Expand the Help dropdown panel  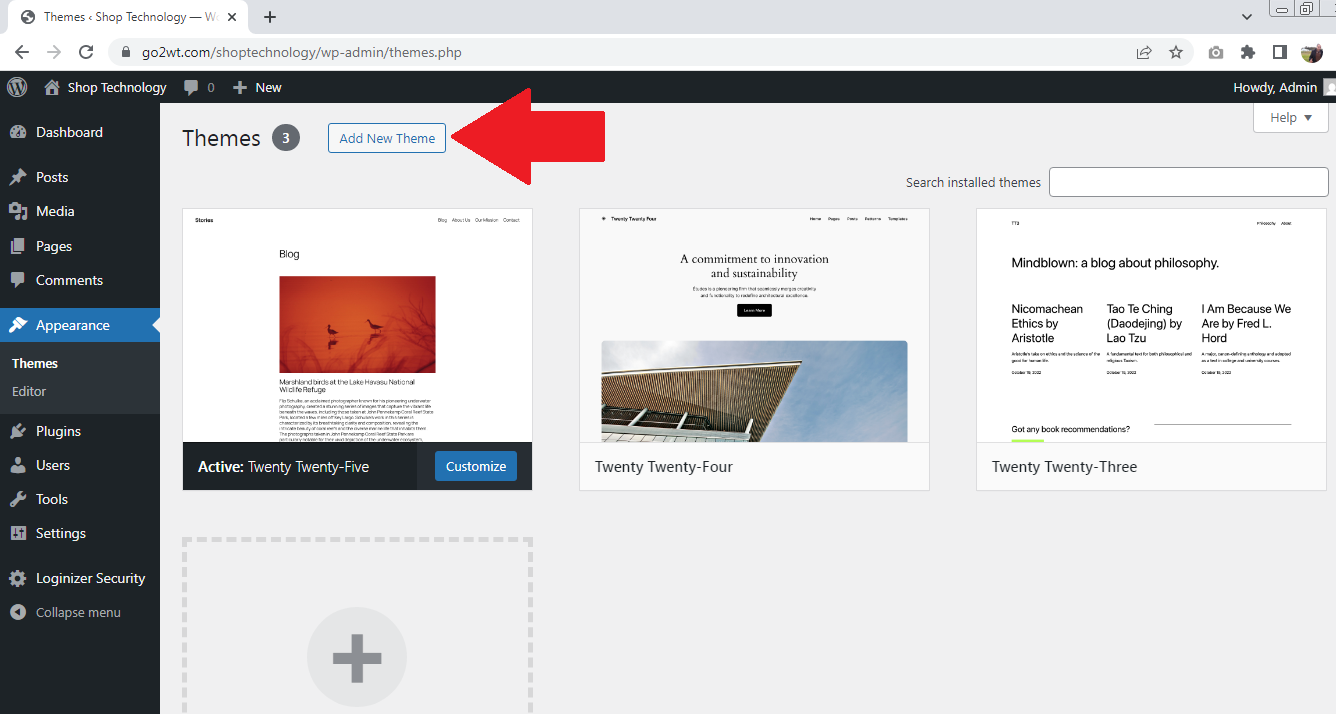1291,117
